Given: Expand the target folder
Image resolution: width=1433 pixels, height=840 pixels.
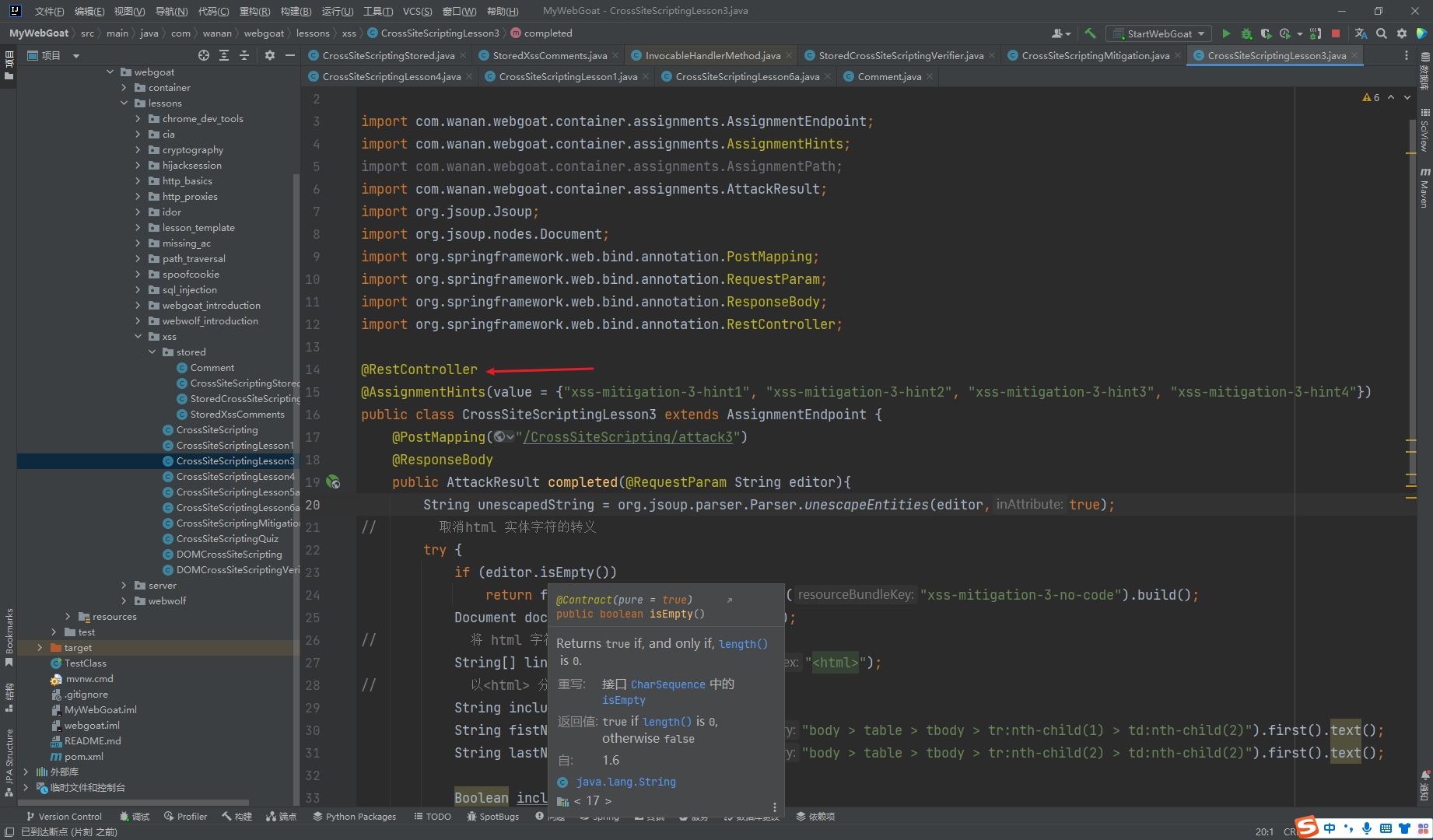Looking at the screenshot, I should pyautogui.click(x=40, y=647).
